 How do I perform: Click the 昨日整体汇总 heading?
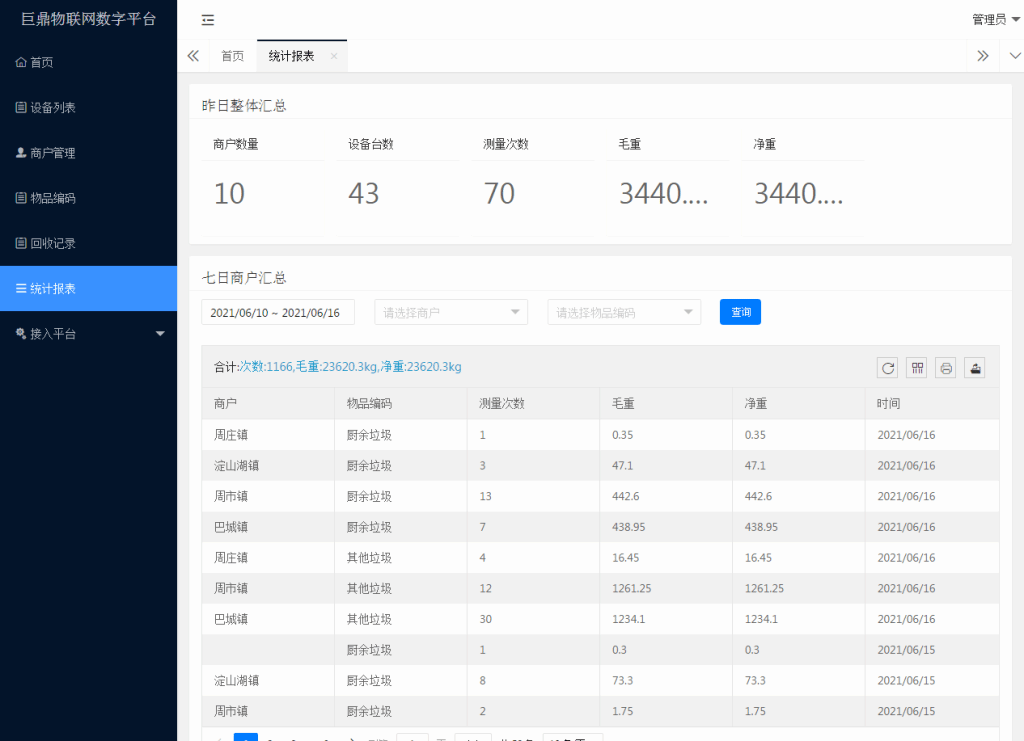pos(244,106)
